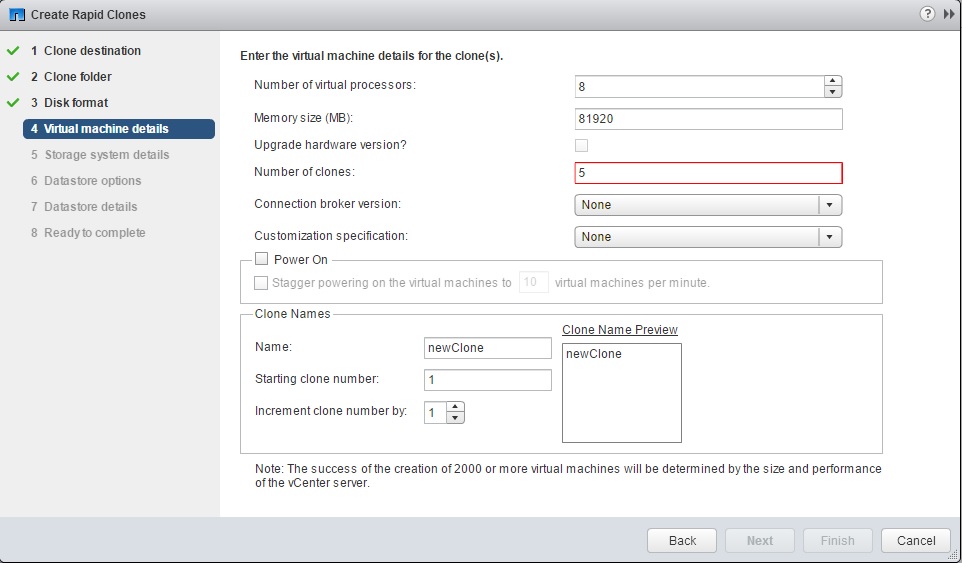Click the Create Rapid Clones title icon
Image resolution: width=962 pixels, height=563 pixels.
pos(17,14)
